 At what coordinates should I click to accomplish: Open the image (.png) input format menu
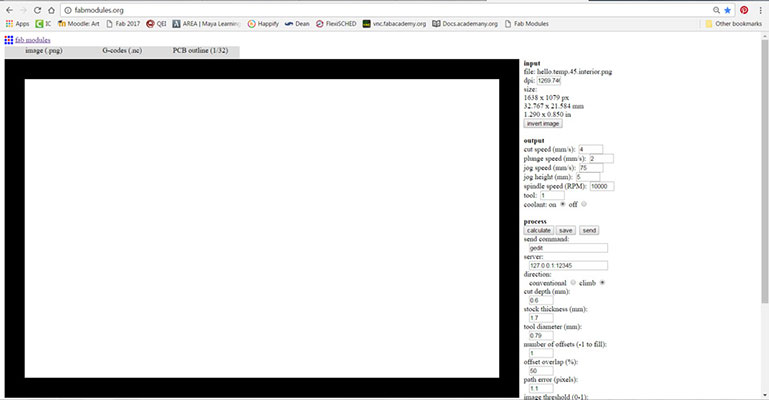44,50
